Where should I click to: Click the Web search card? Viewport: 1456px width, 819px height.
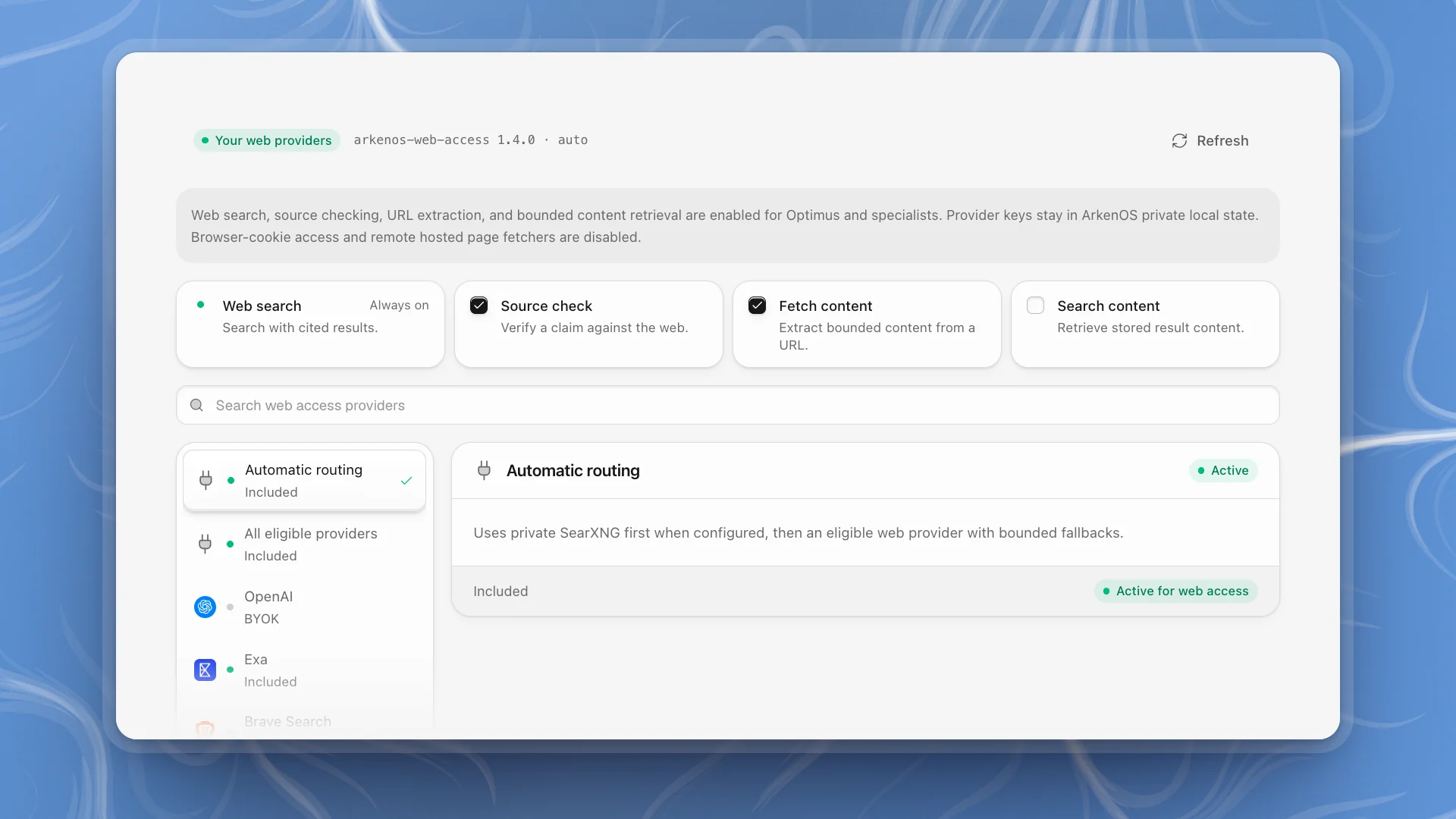(310, 324)
